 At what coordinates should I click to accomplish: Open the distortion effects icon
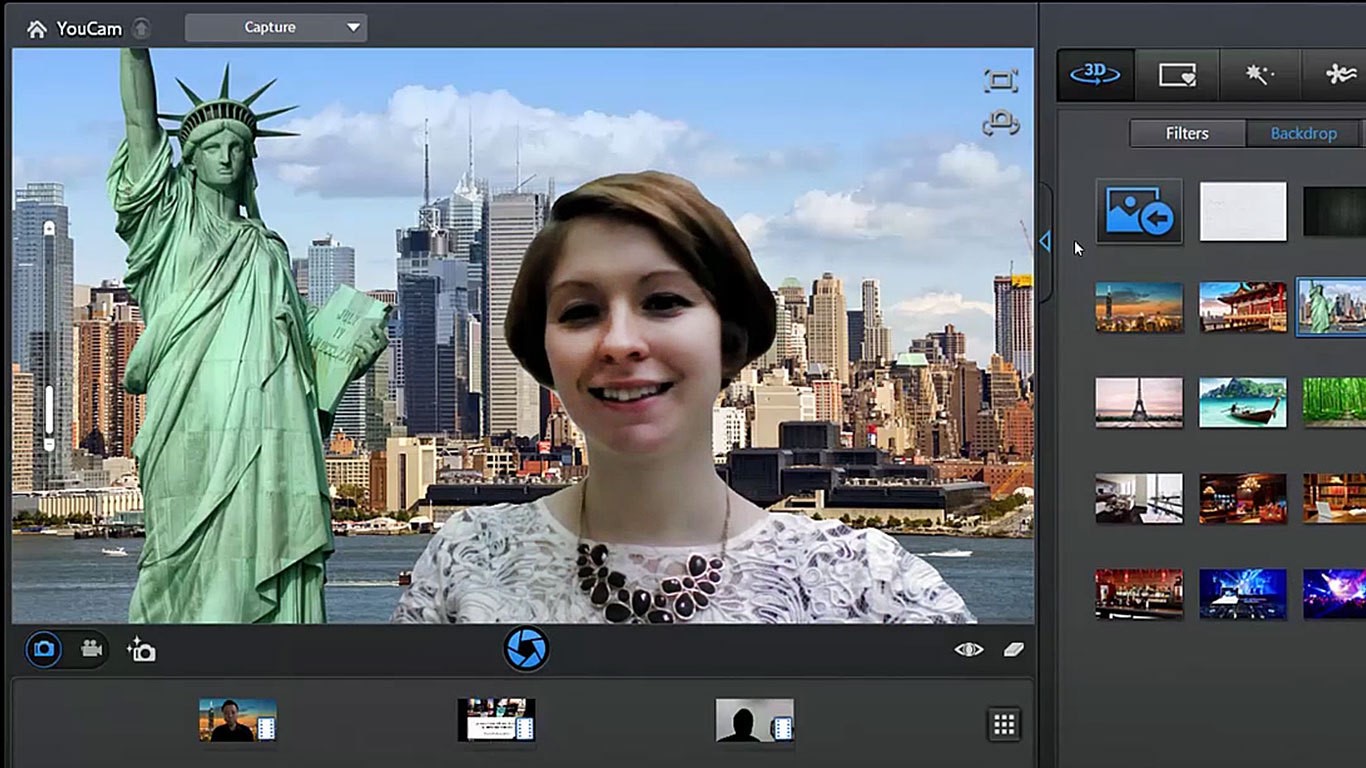(x=1340, y=75)
